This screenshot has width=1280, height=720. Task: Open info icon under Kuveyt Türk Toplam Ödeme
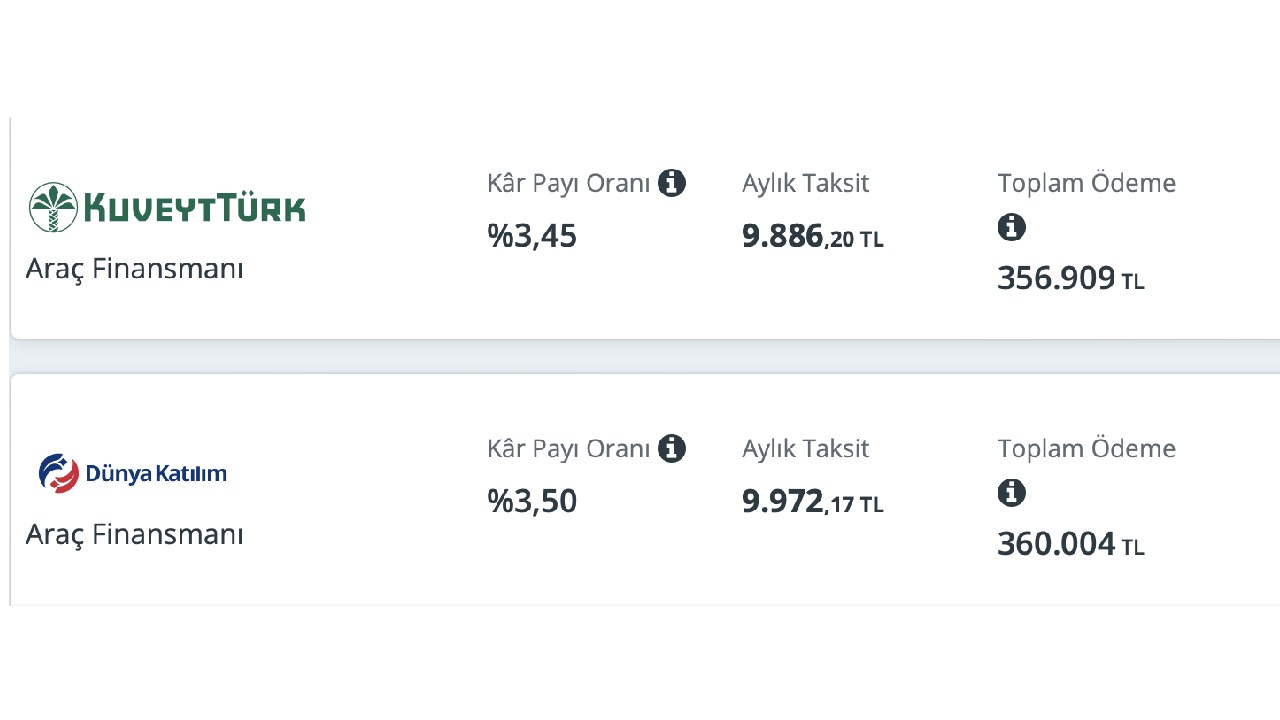[x=1012, y=227]
